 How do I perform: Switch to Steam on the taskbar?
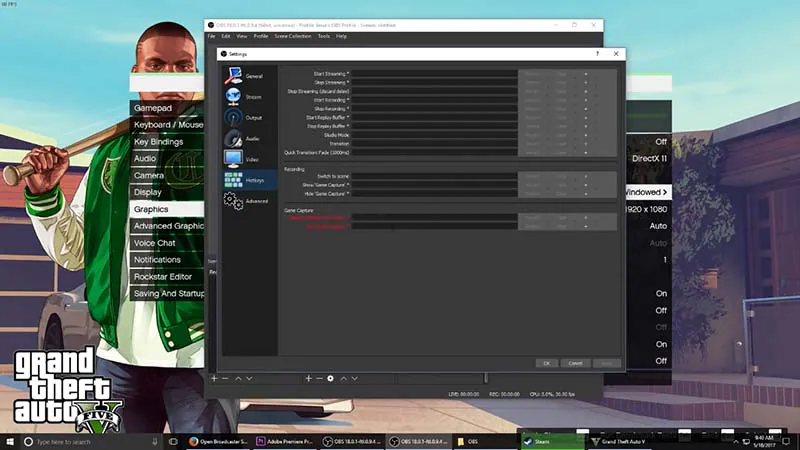pyautogui.click(x=553, y=441)
